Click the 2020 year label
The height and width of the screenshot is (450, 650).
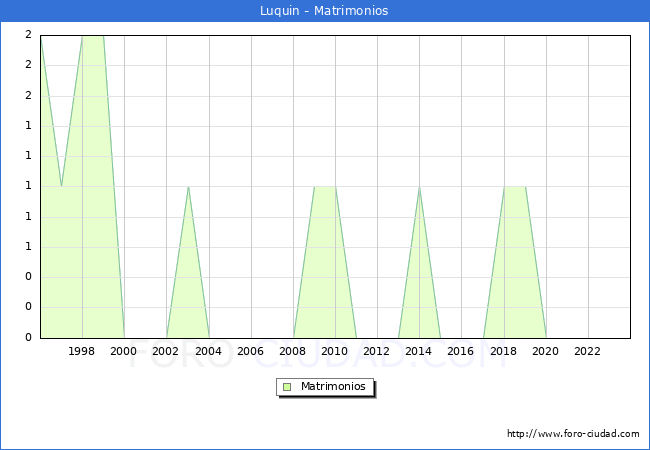[545, 351]
